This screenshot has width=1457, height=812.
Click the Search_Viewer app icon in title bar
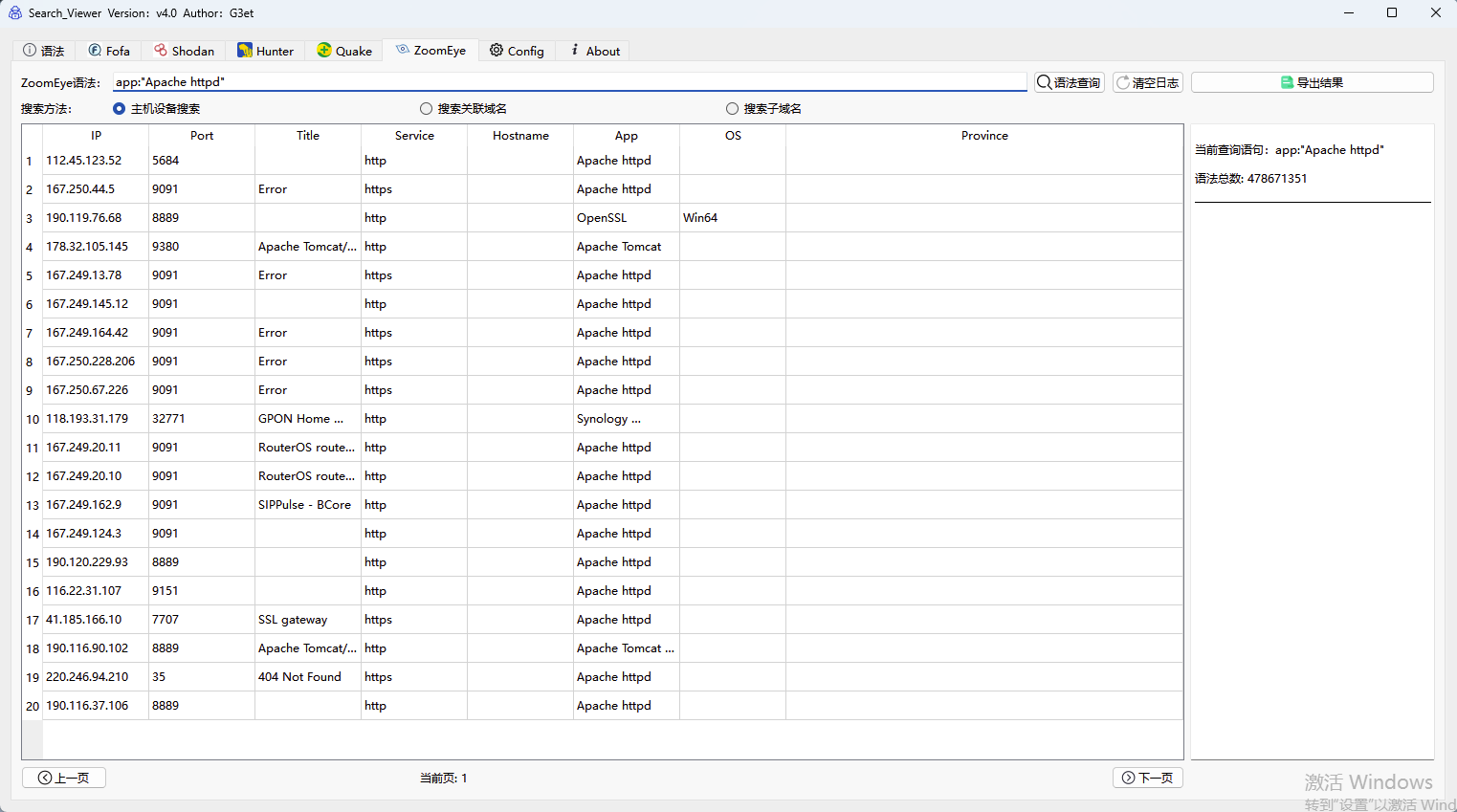(x=14, y=12)
